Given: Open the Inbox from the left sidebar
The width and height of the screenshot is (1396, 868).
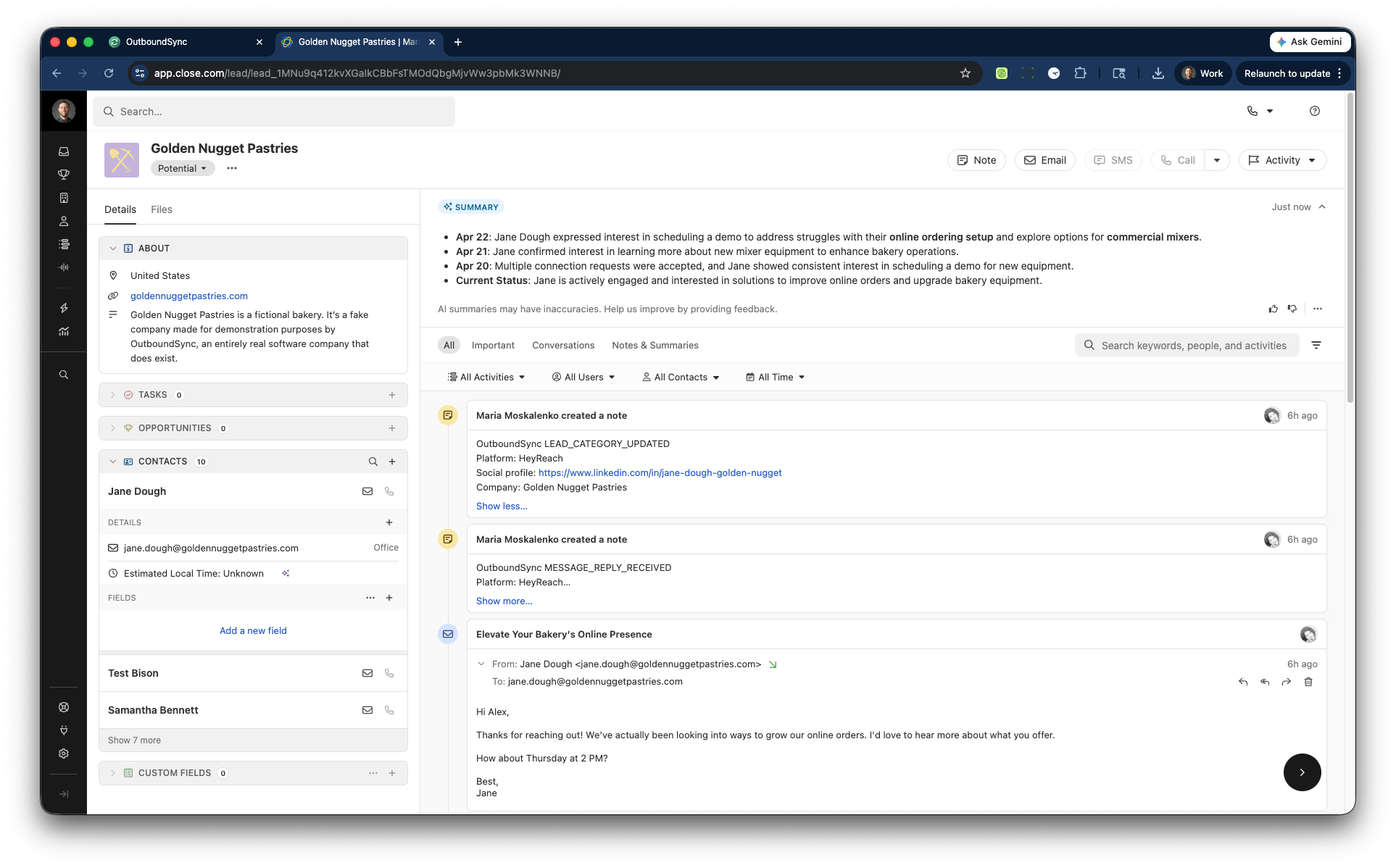Looking at the screenshot, I should click(64, 151).
